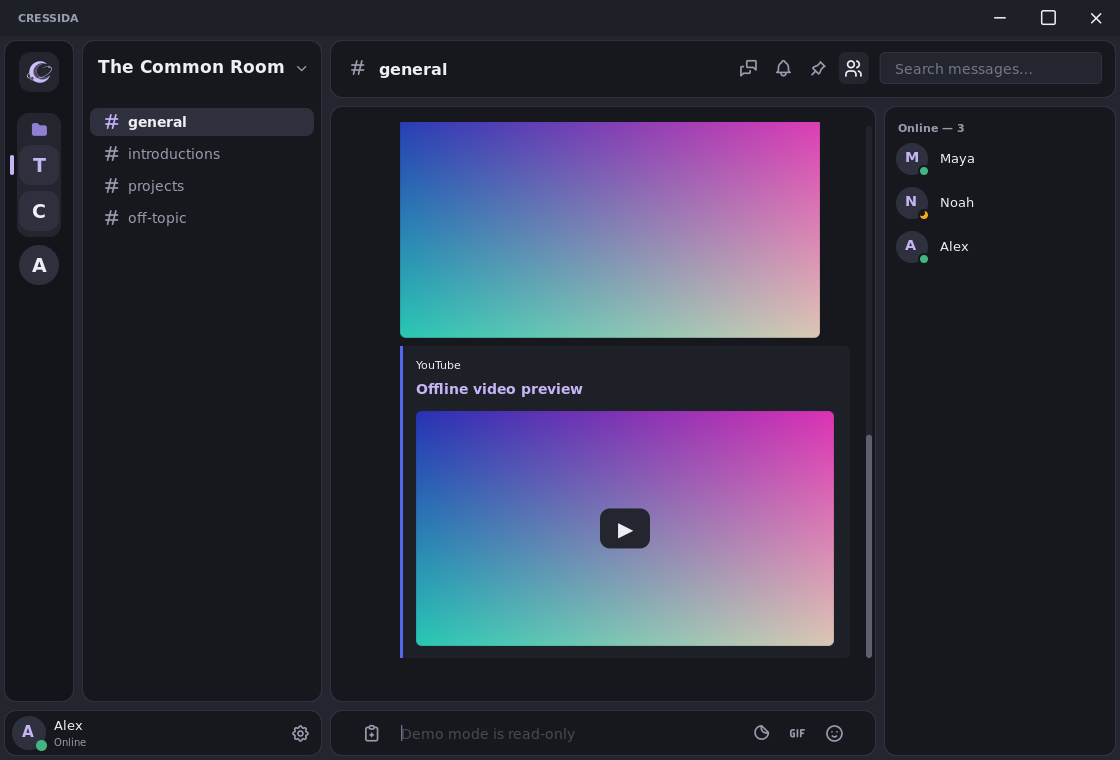
Task: Open Alex's entry in member list
Action: point(1000,246)
